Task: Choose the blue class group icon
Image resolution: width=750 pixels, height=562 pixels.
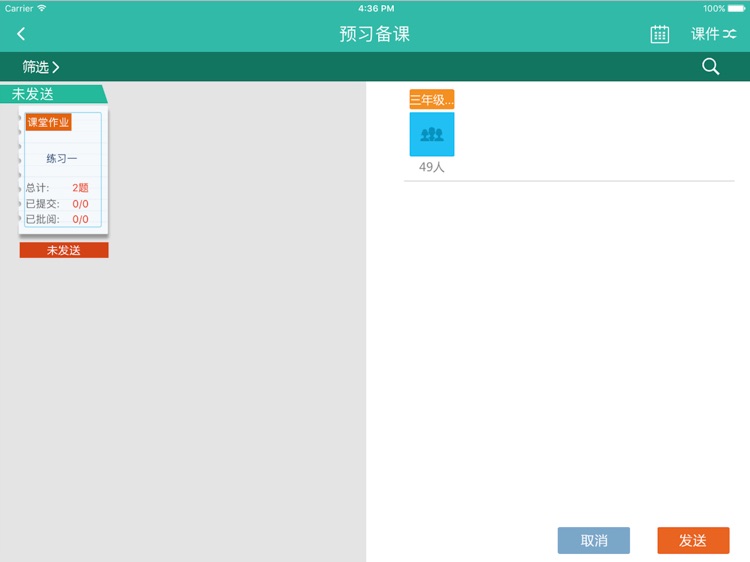Action: [432, 134]
